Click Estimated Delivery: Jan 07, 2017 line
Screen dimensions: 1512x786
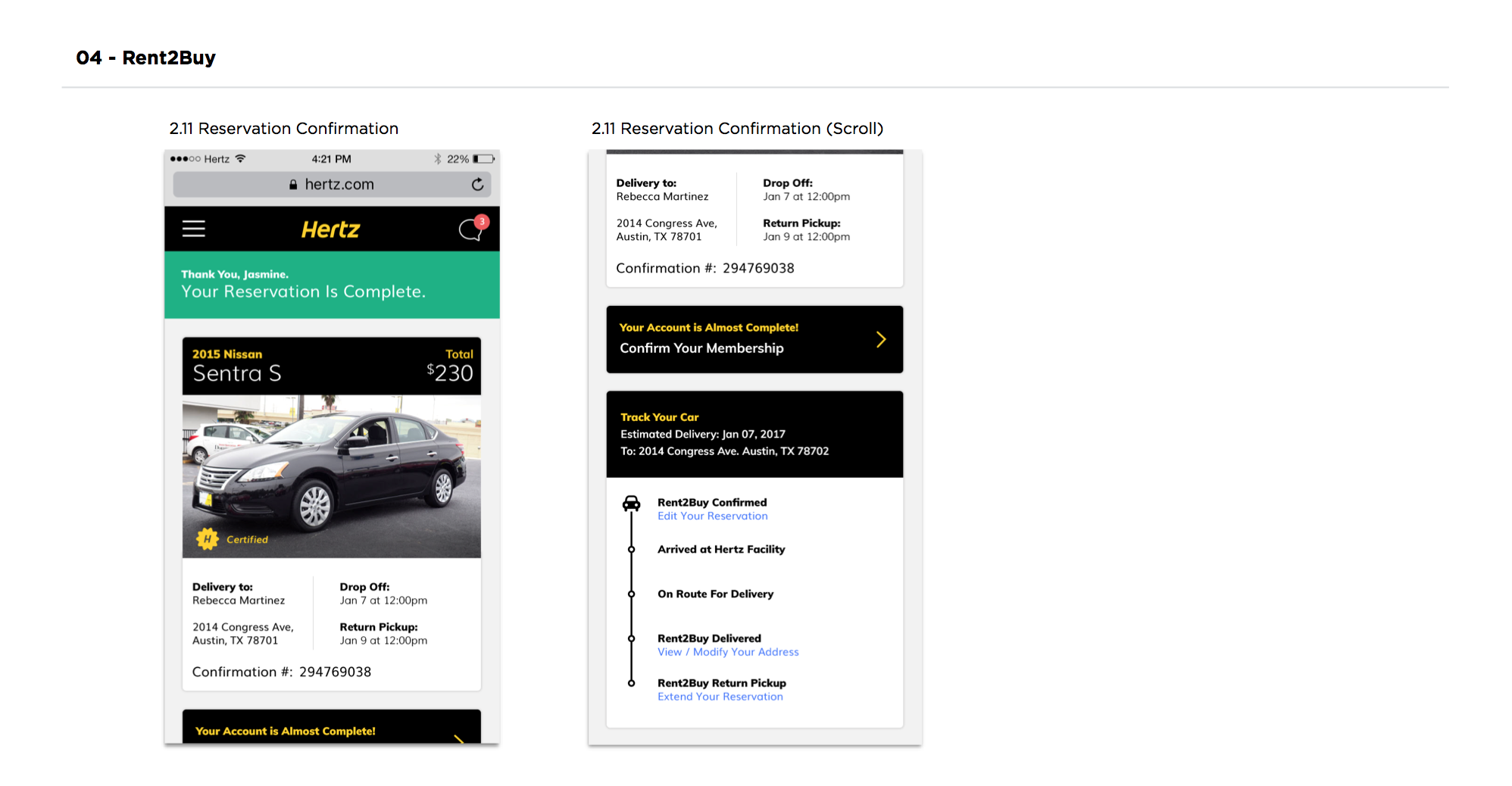pyautogui.click(x=703, y=435)
